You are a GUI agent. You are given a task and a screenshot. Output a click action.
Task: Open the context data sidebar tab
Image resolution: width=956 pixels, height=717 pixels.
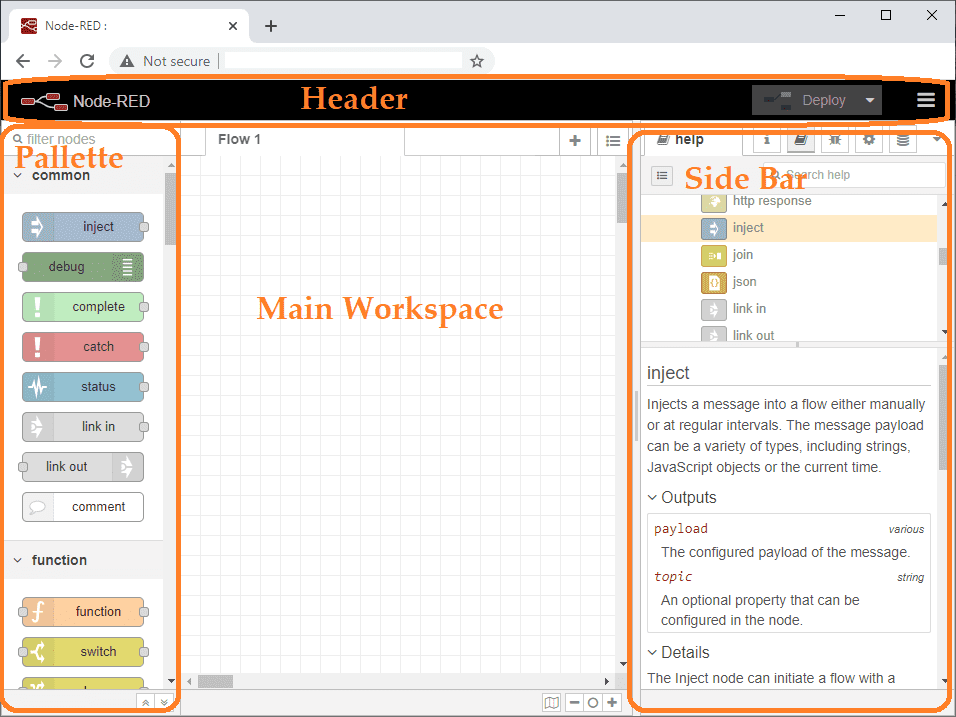(x=903, y=141)
